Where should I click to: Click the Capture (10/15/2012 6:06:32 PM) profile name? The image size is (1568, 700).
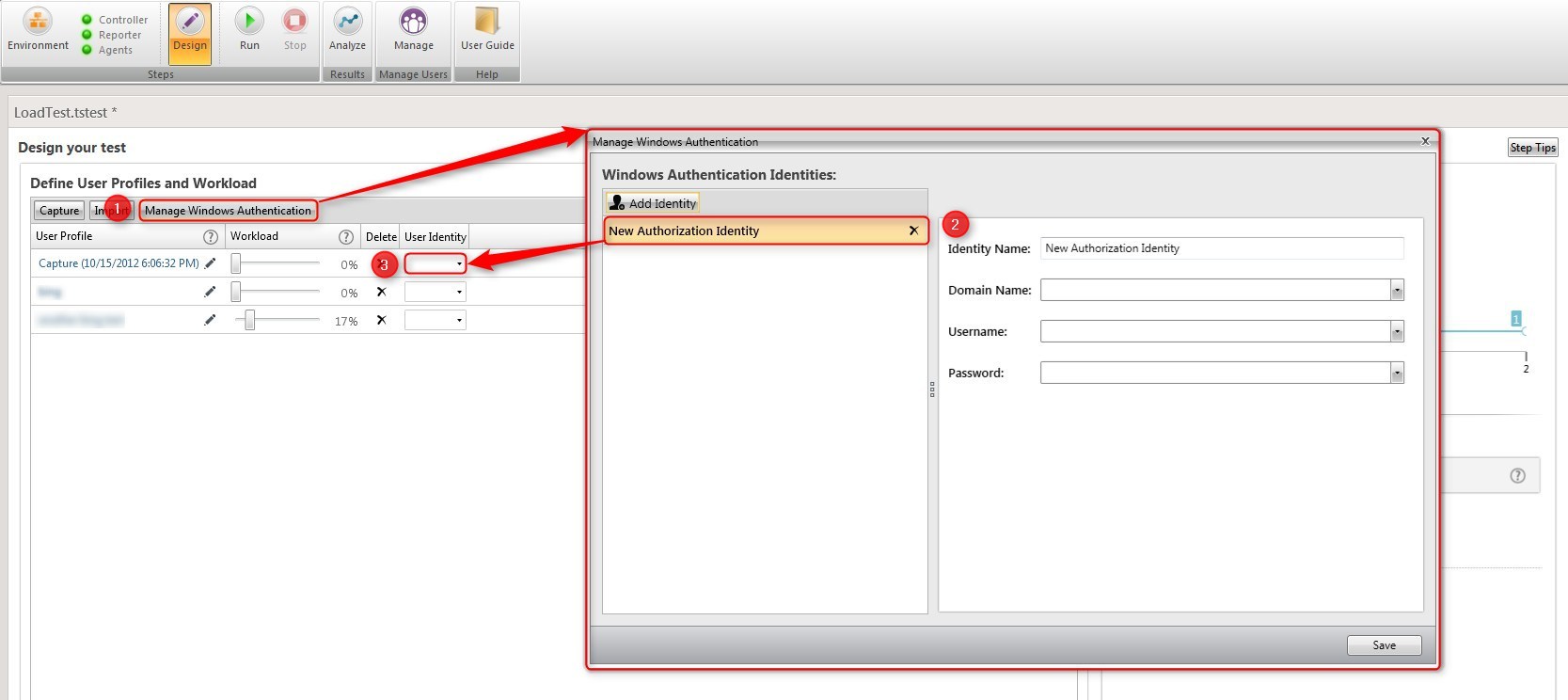coord(119,263)
